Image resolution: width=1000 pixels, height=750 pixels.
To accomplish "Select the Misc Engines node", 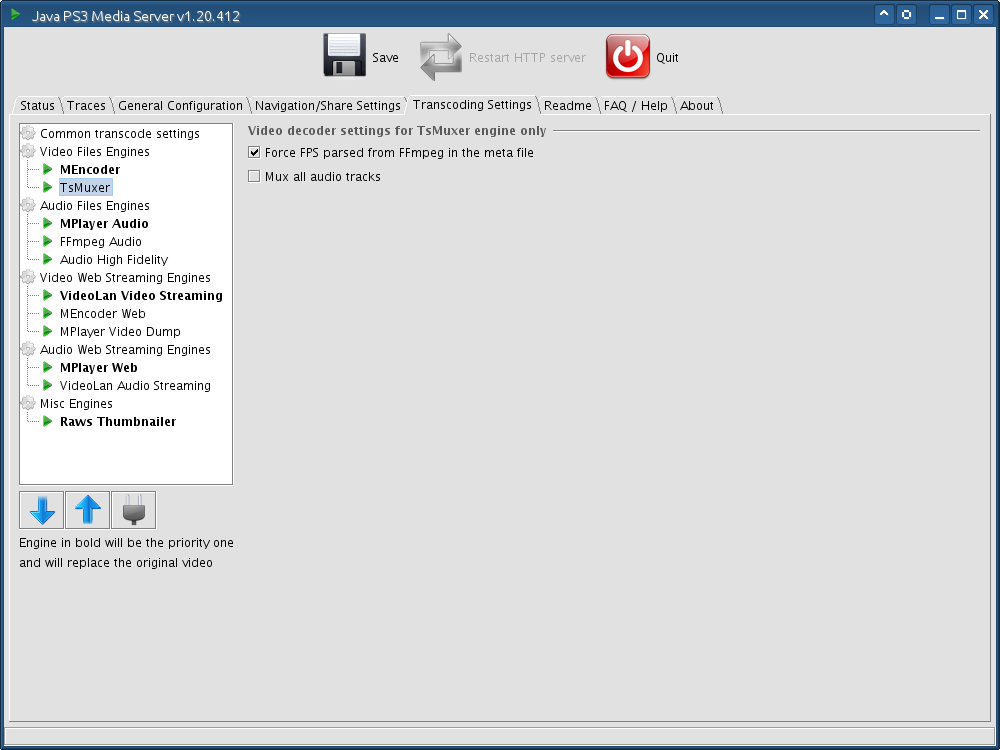I will click(x=77, y=404).
